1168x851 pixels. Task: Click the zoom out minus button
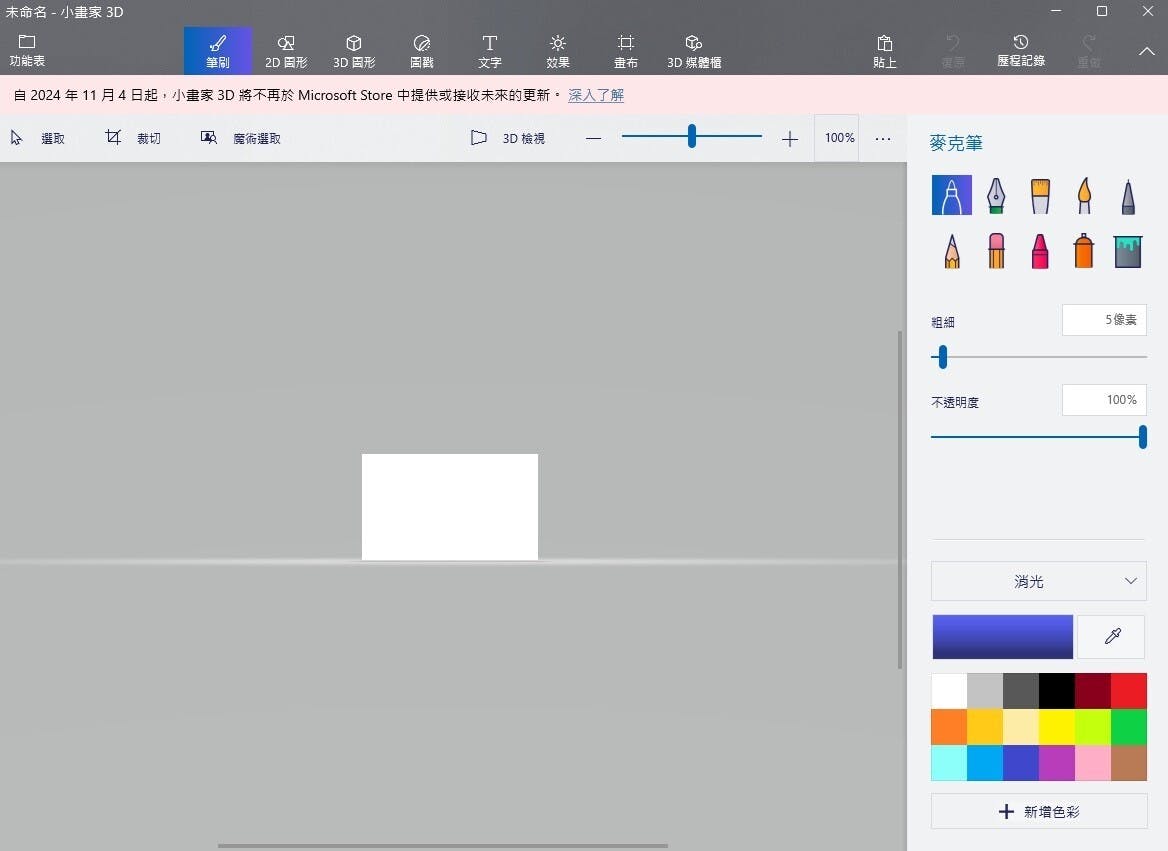[x=593, y=139]
